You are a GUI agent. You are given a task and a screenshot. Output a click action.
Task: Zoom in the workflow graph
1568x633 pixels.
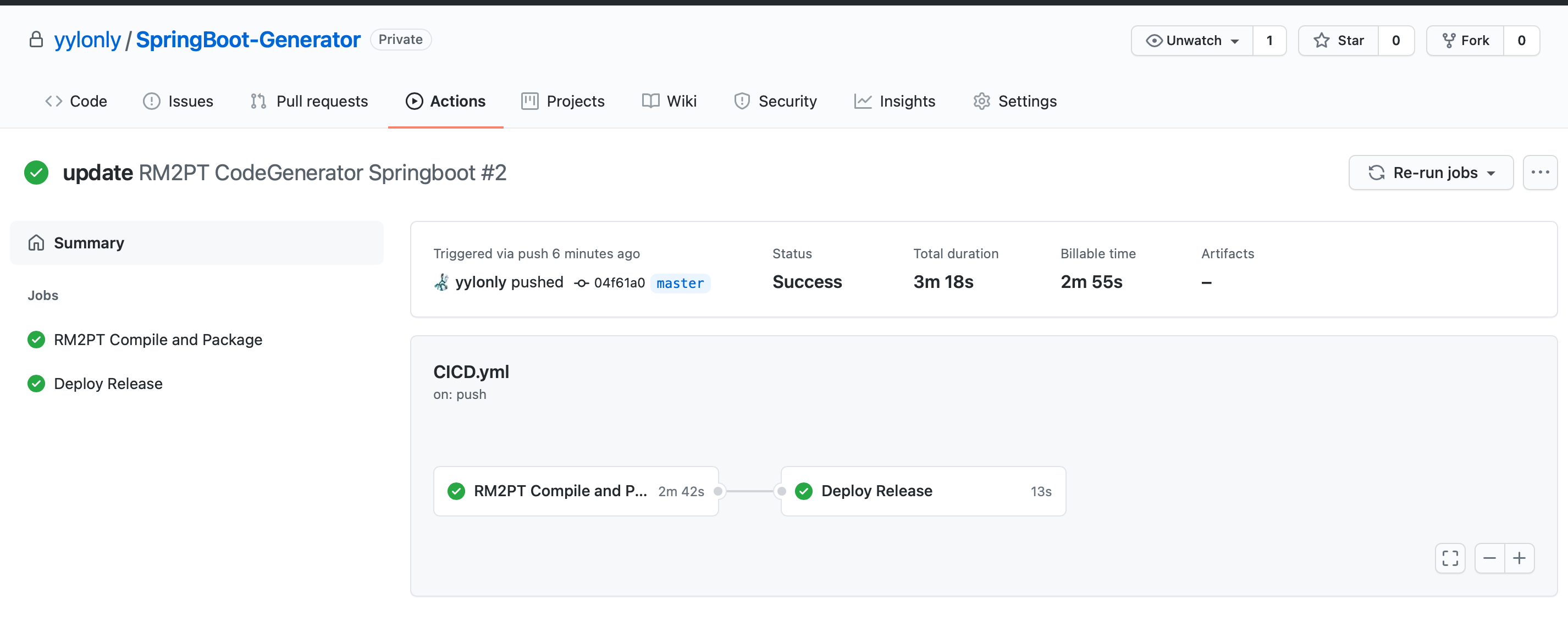click(1519, 558)
